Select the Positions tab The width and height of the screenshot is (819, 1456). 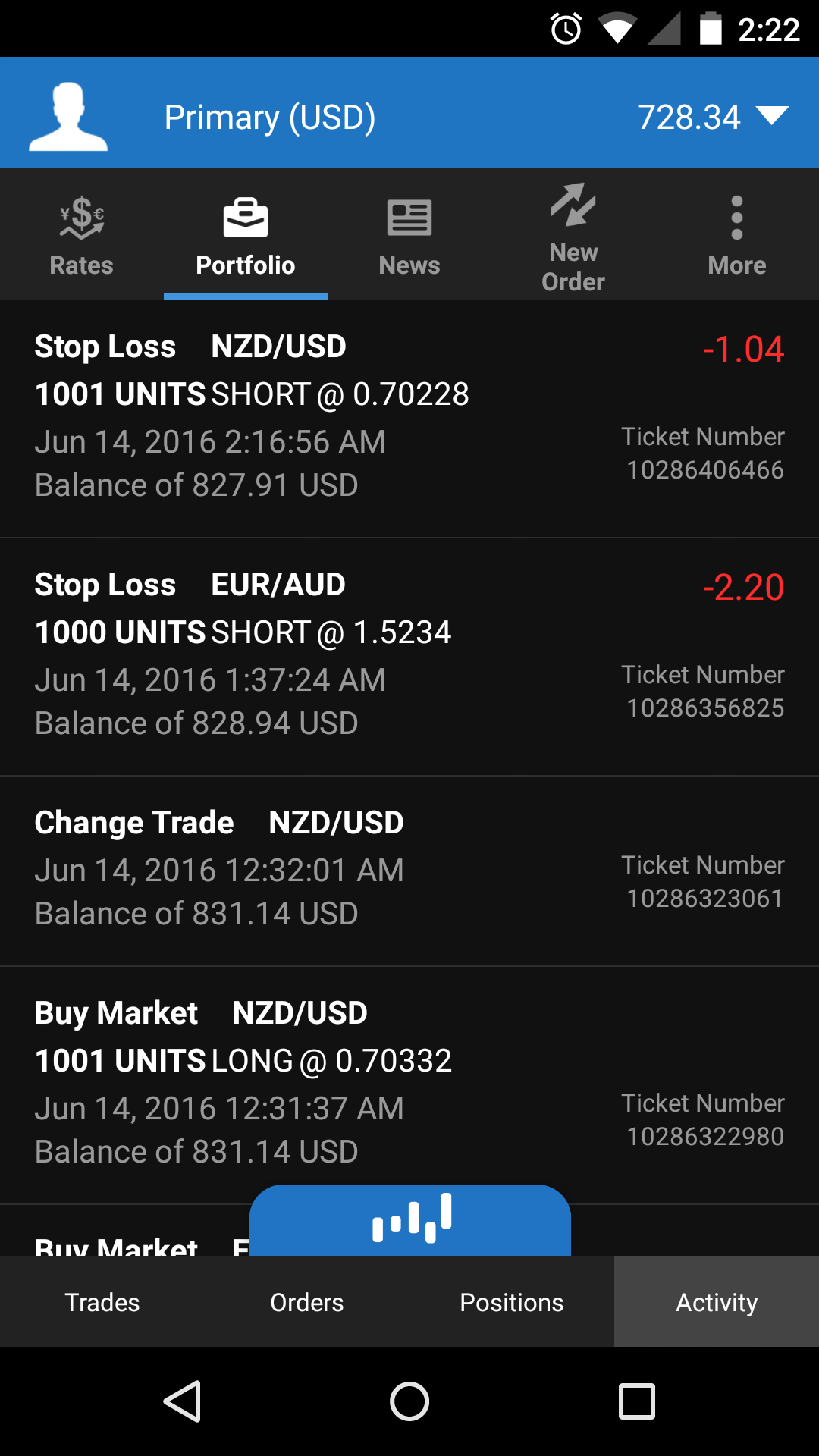512,1302
